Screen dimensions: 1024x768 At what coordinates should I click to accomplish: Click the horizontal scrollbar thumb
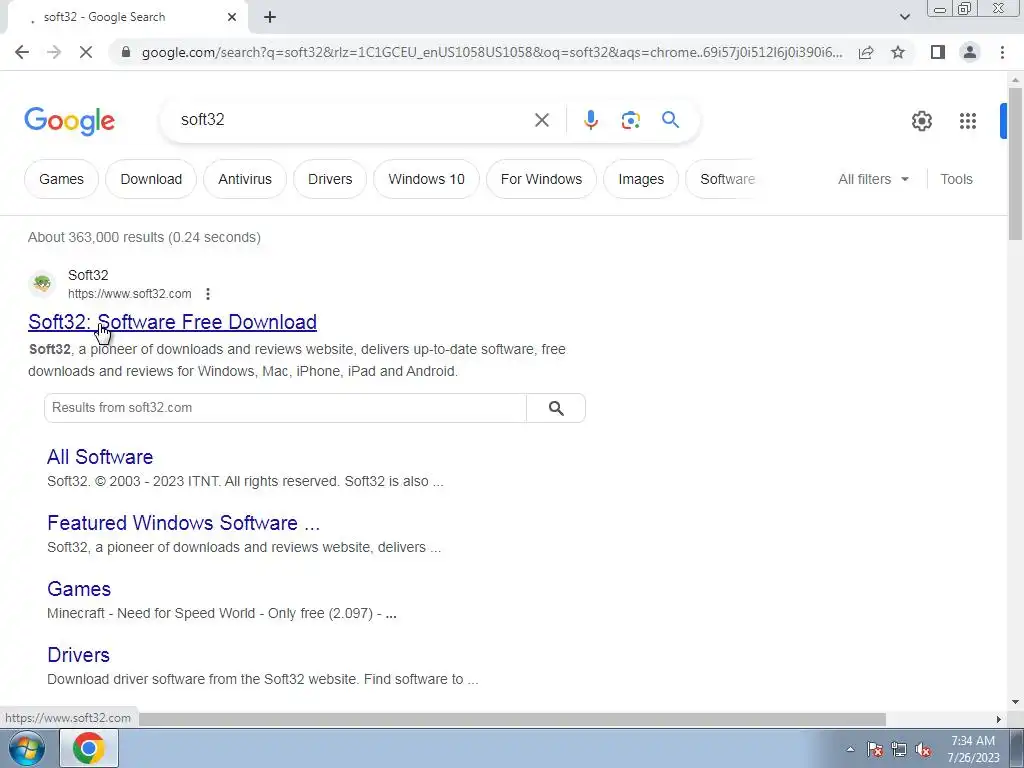pos(512,719)
